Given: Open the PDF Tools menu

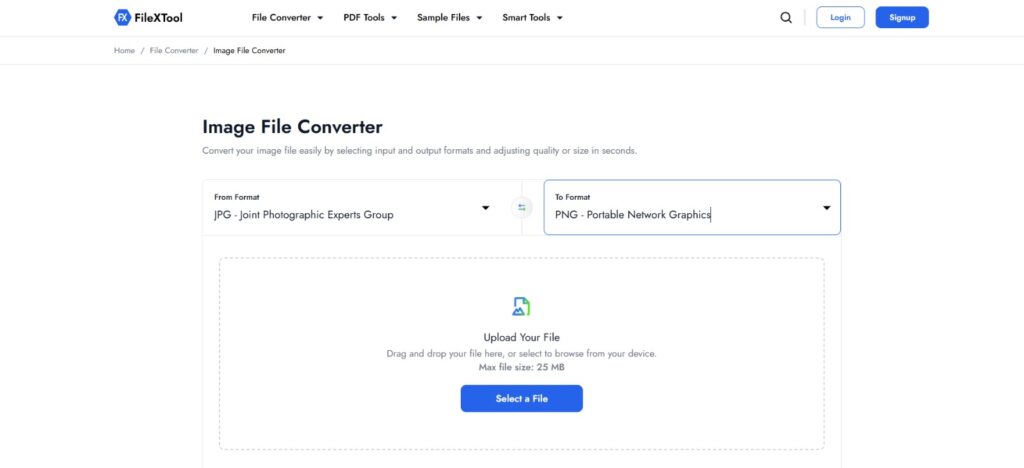Looking at the screenshot, I should (x=370, y=17).
